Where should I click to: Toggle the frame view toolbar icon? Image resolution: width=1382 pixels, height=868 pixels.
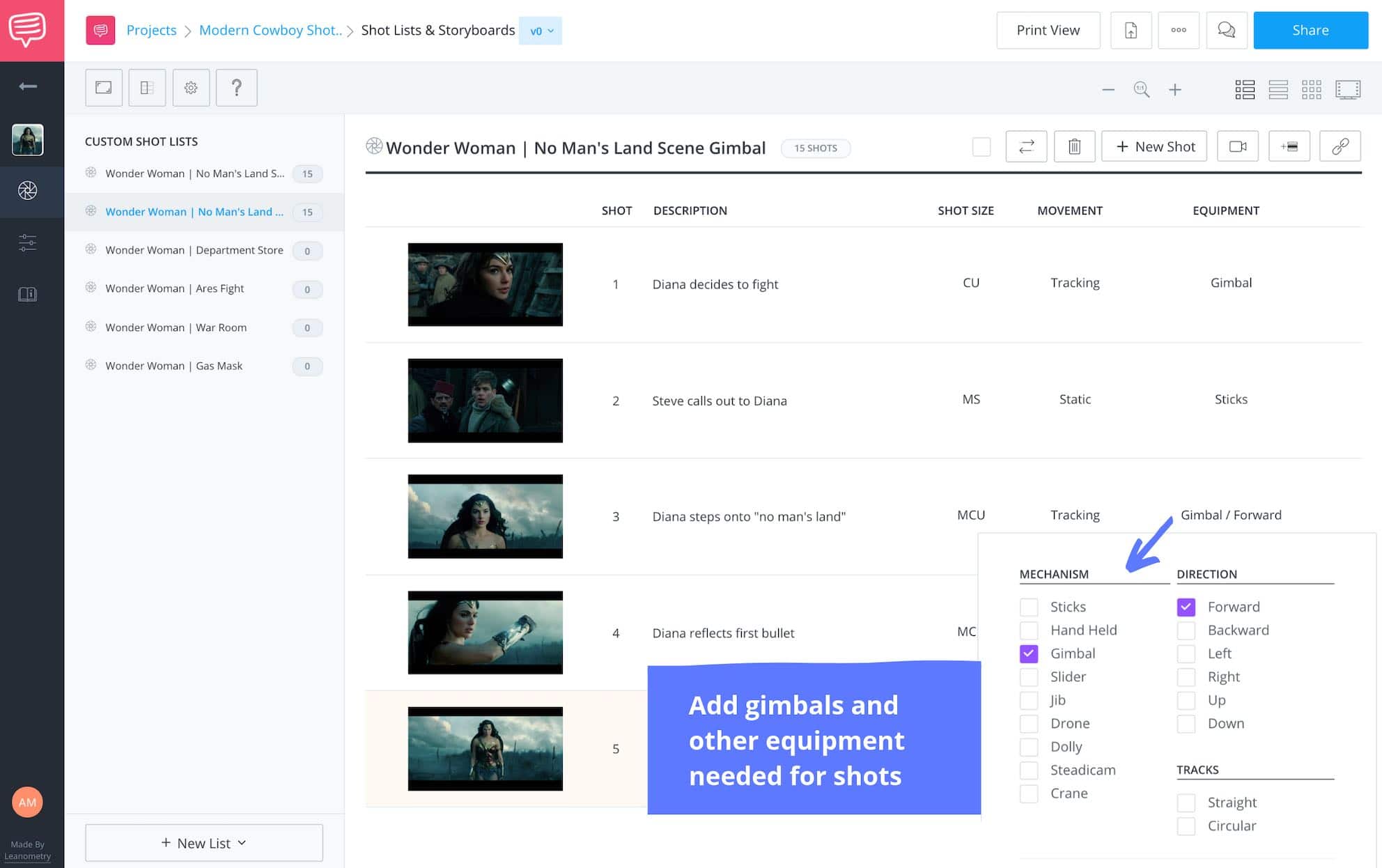click(x=104, y=88)
